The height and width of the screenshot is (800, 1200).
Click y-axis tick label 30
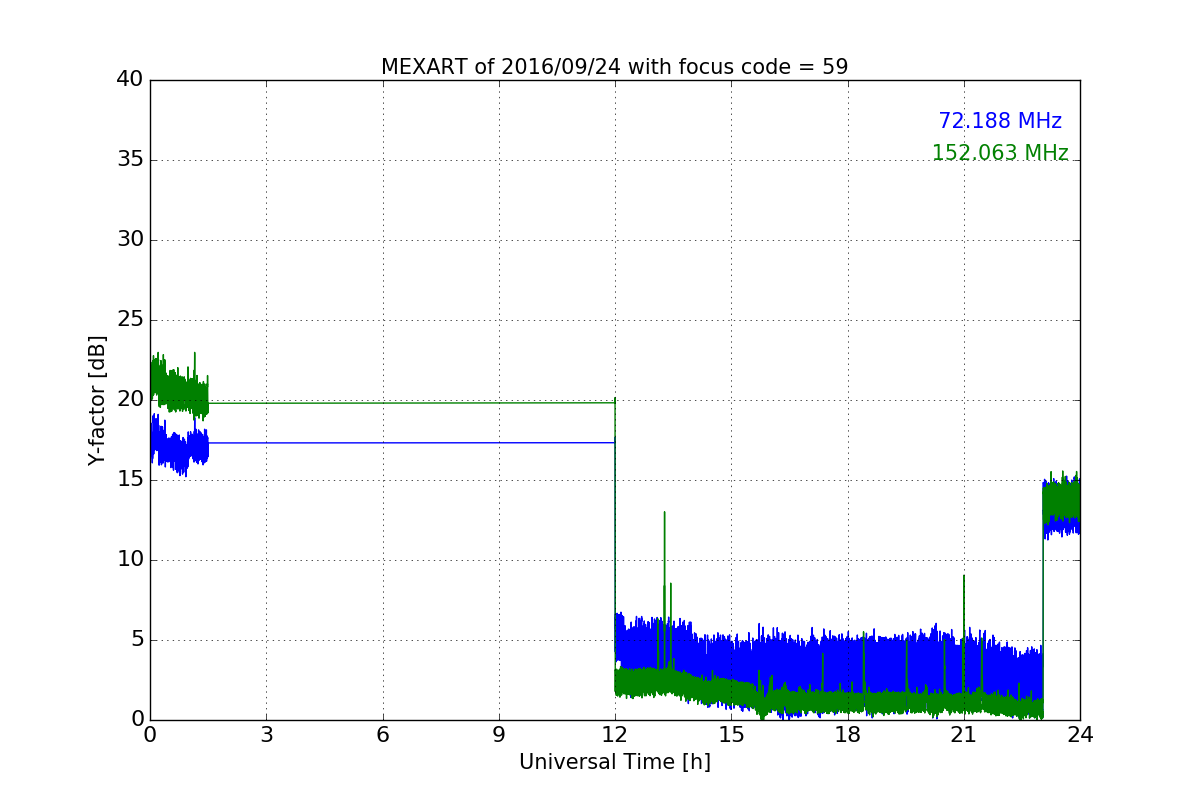(x=129, y=240)
